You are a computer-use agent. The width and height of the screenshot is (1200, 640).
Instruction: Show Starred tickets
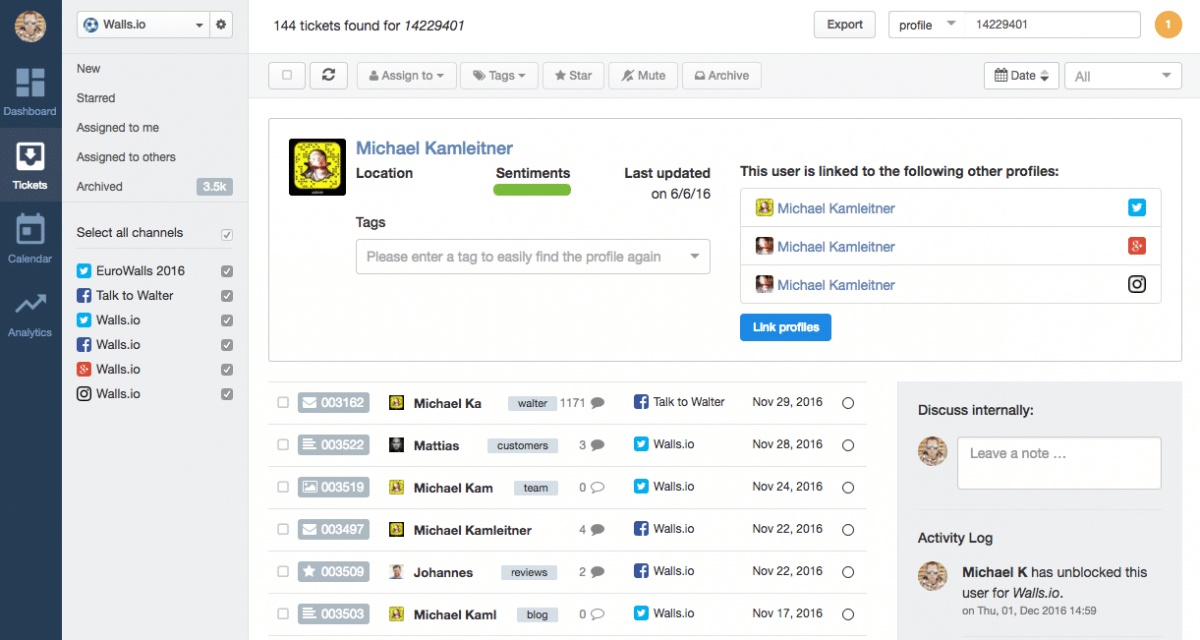click(96, 98)
